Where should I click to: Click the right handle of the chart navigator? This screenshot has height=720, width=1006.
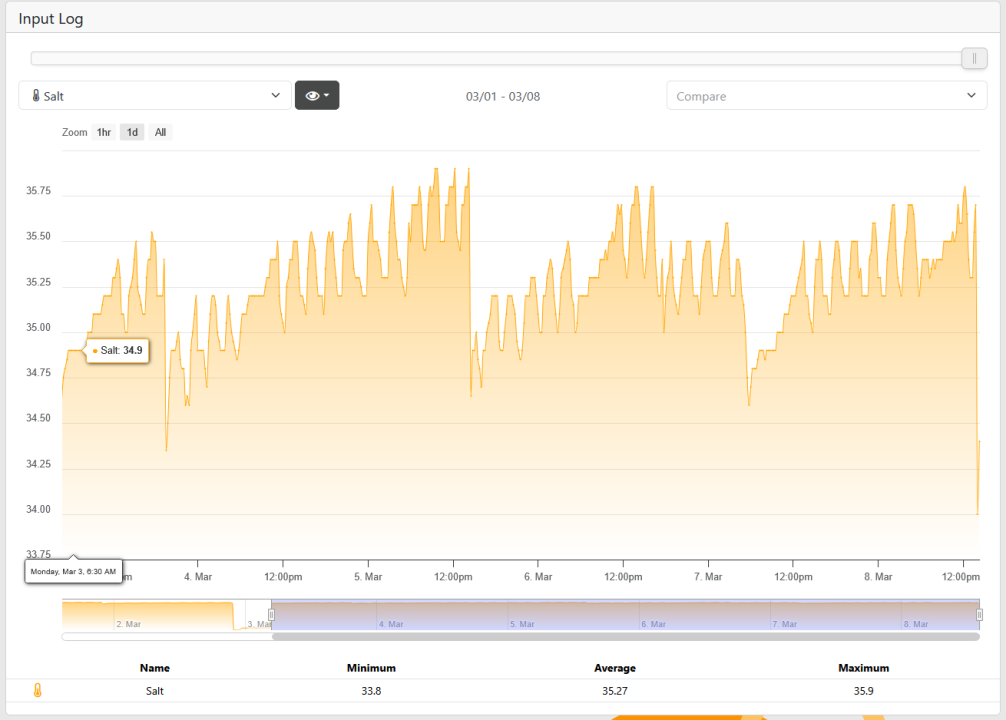(x=979, y=614)
